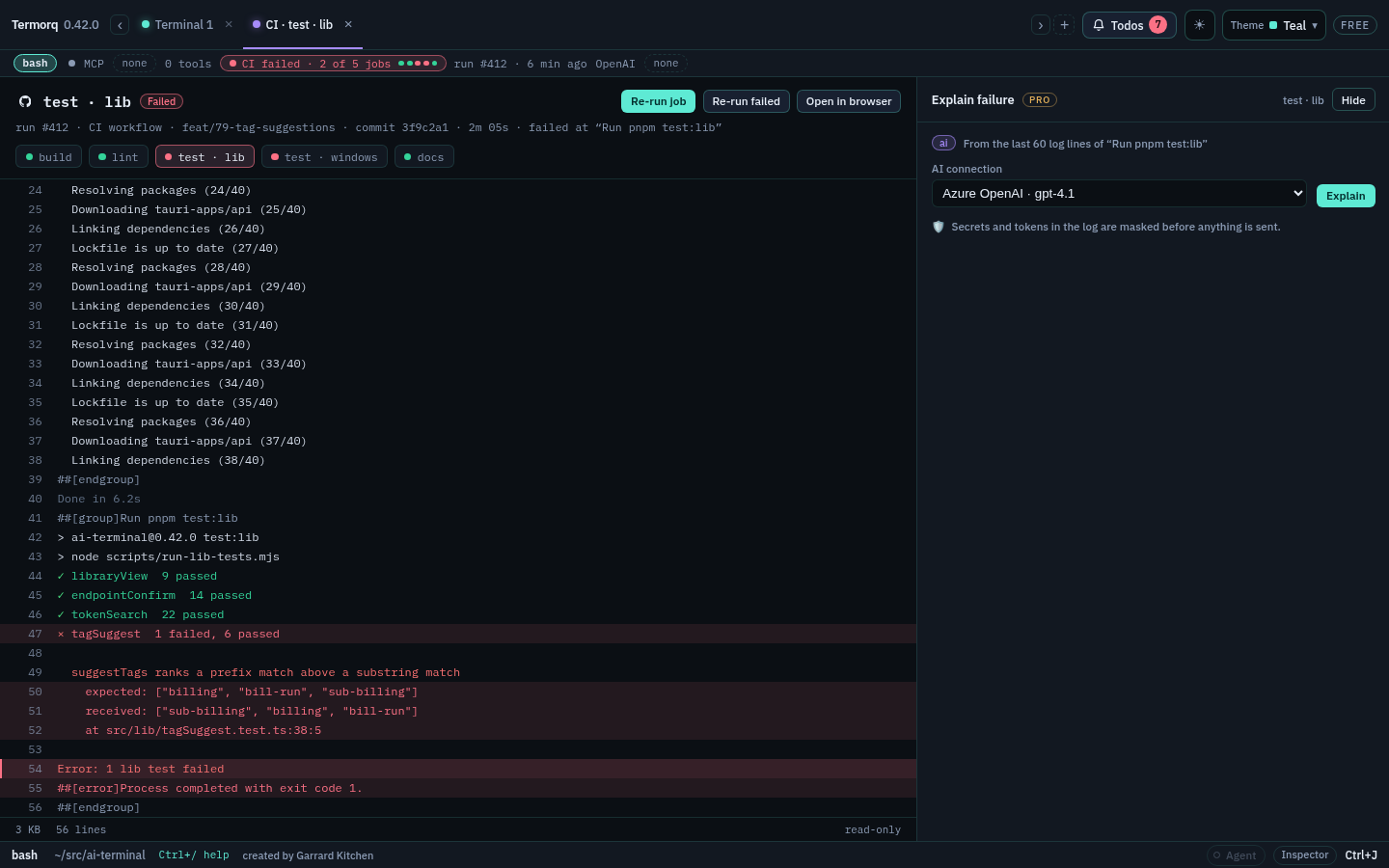Open the Theme Teal dropdown
Image resolution: width=1389 pixels, height=868 pixels.
[x=1274, y=25]
